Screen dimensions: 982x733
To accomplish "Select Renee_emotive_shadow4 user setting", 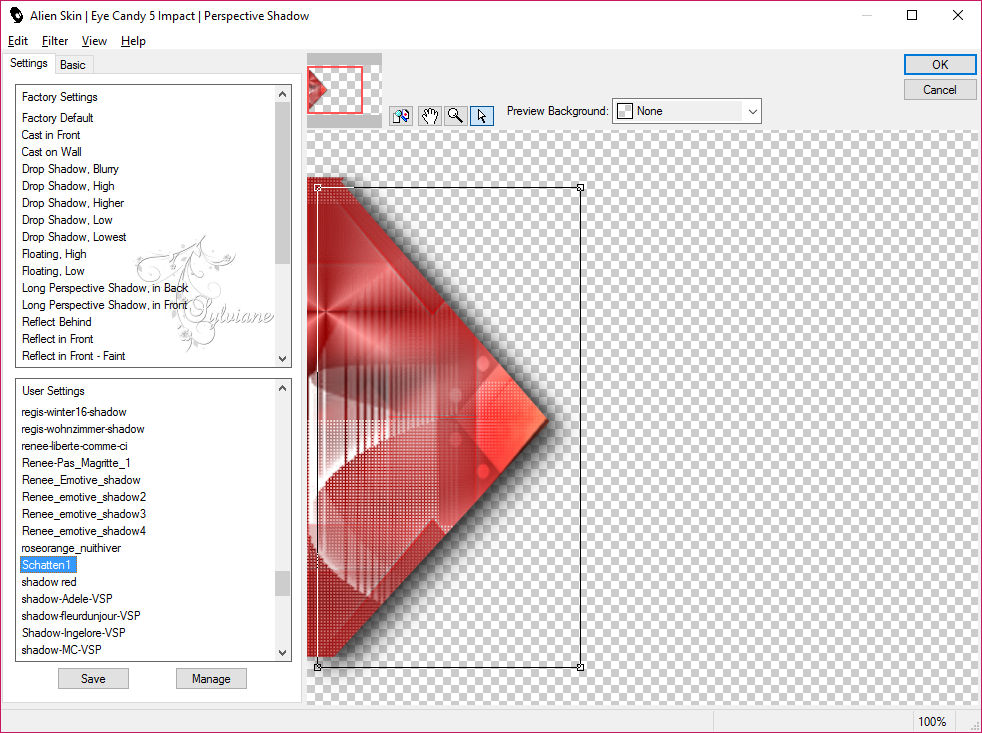I will pyautogui.click(x=84, y=530).
